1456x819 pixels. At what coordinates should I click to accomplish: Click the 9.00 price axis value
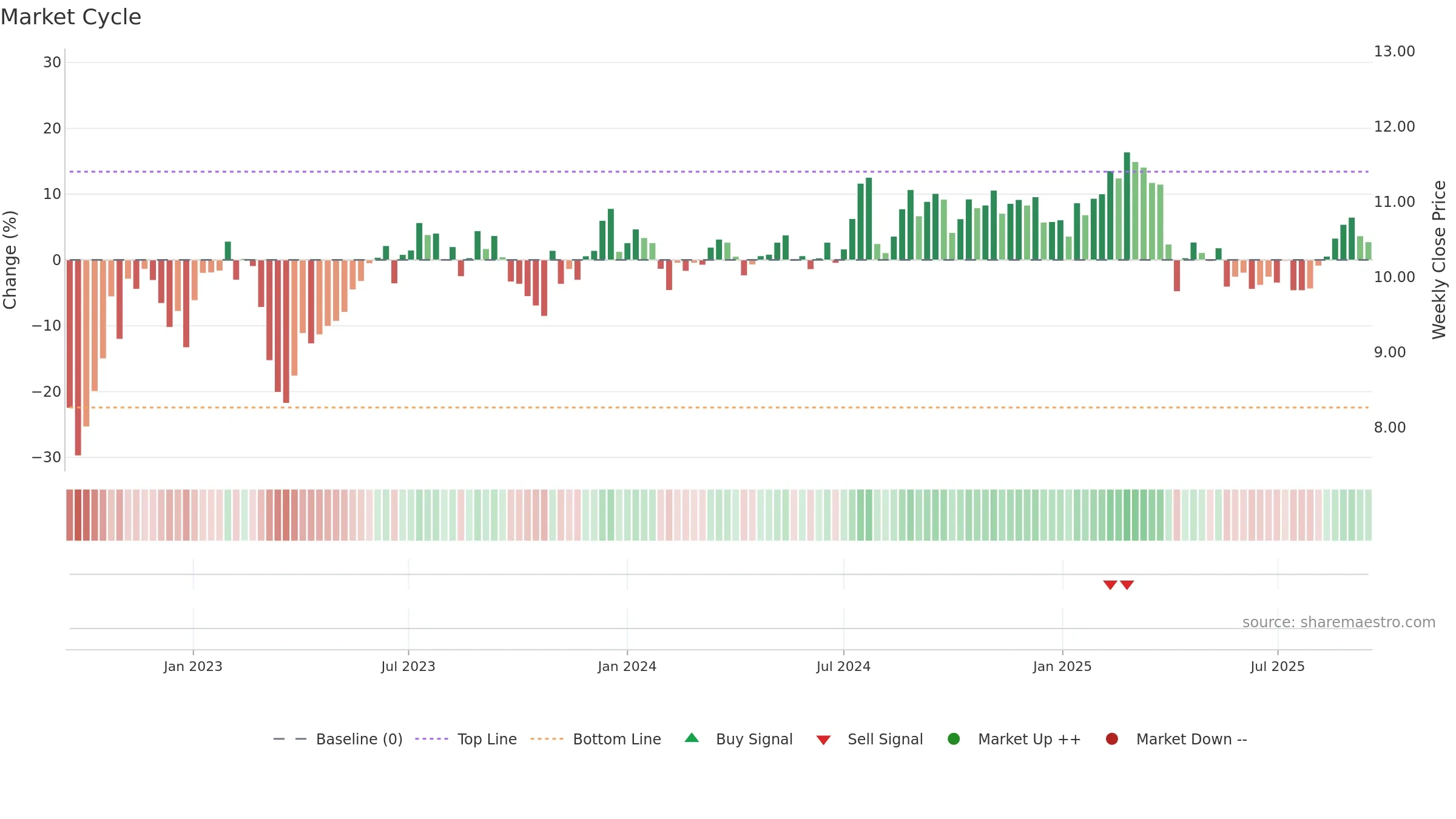[1389, 352]
